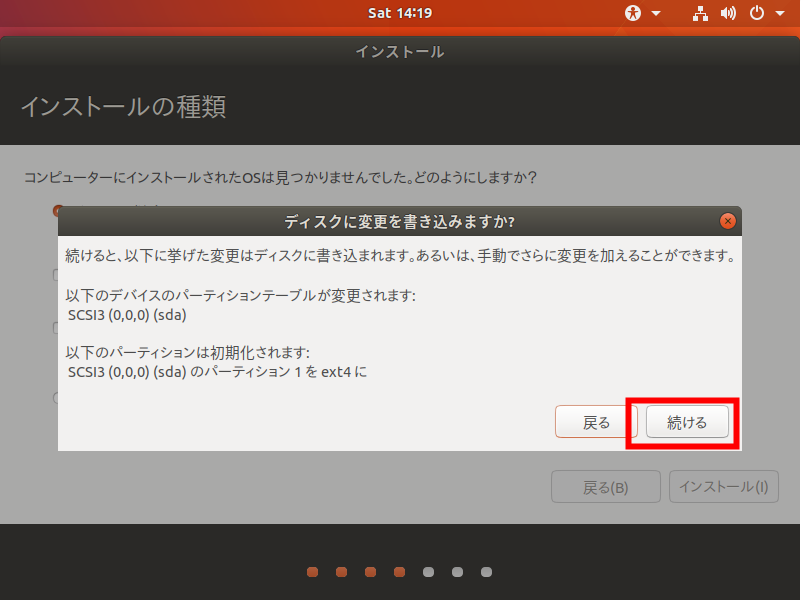Click the greyed 戻る(B) button
Screen dimensions: 801x600
click(x=605, y=487)
